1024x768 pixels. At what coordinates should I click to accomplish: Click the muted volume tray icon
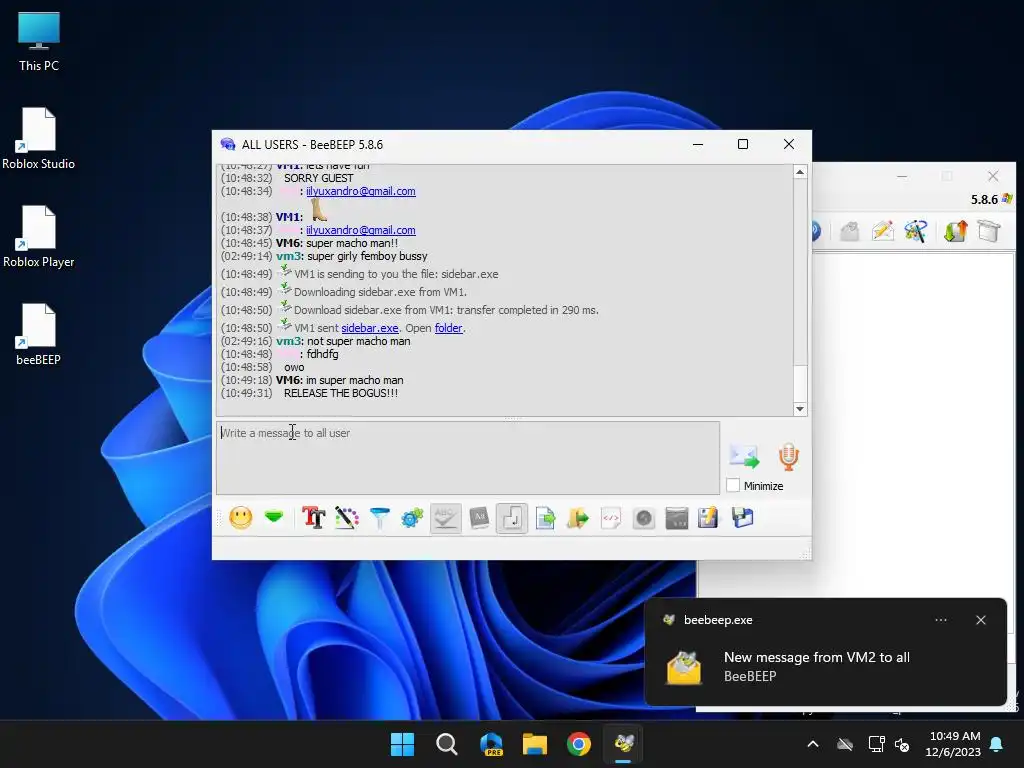coord(903,744)
